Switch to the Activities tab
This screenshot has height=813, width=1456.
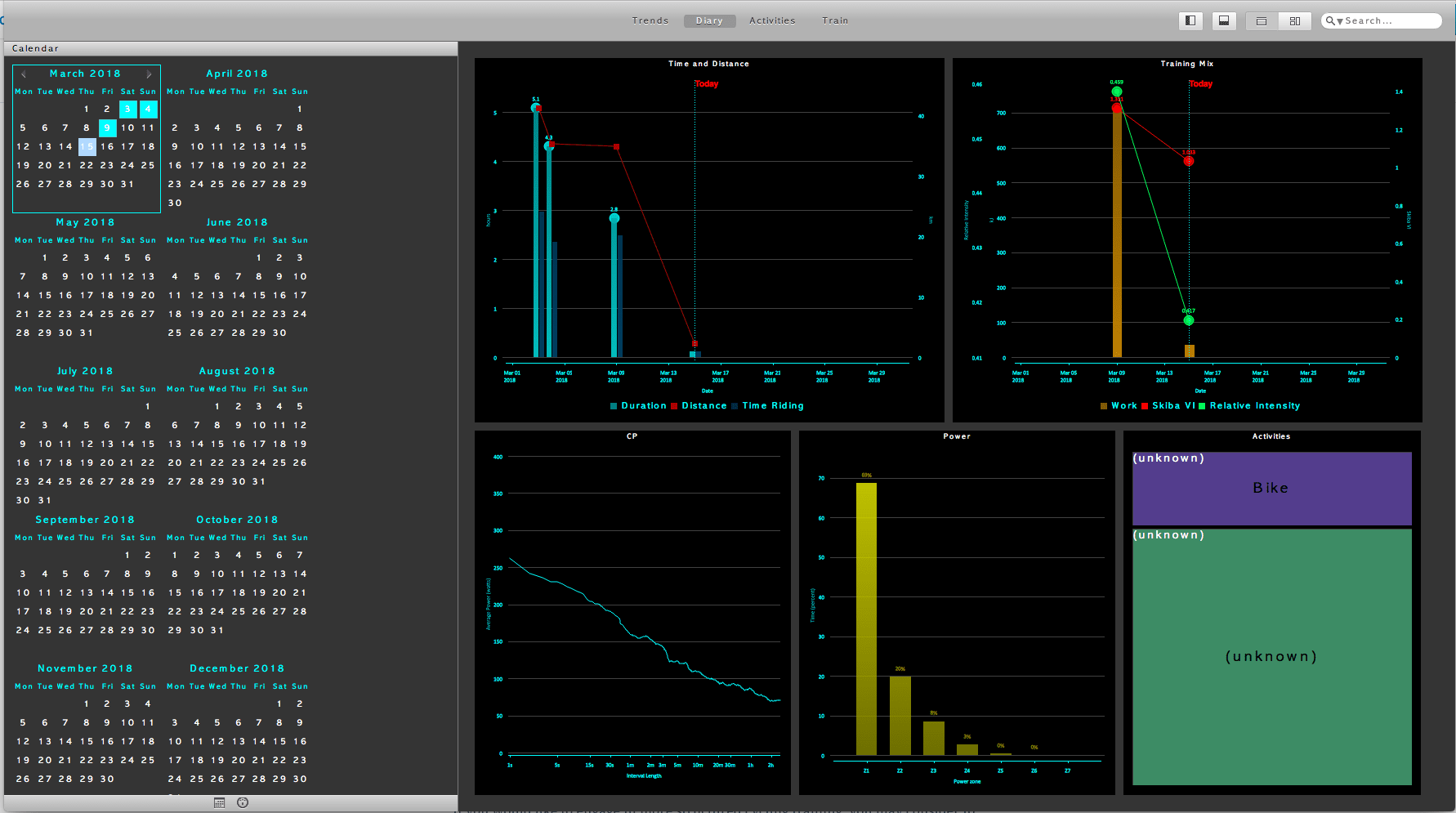772,20
